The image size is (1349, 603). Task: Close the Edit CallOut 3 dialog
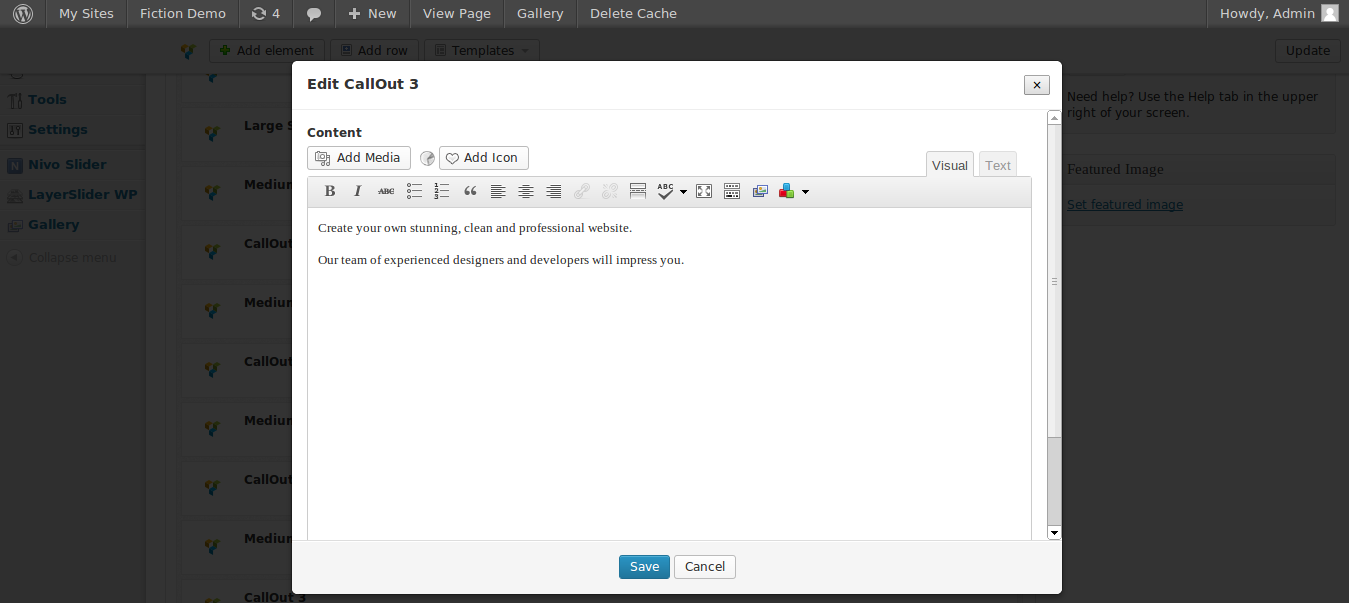1037,85
